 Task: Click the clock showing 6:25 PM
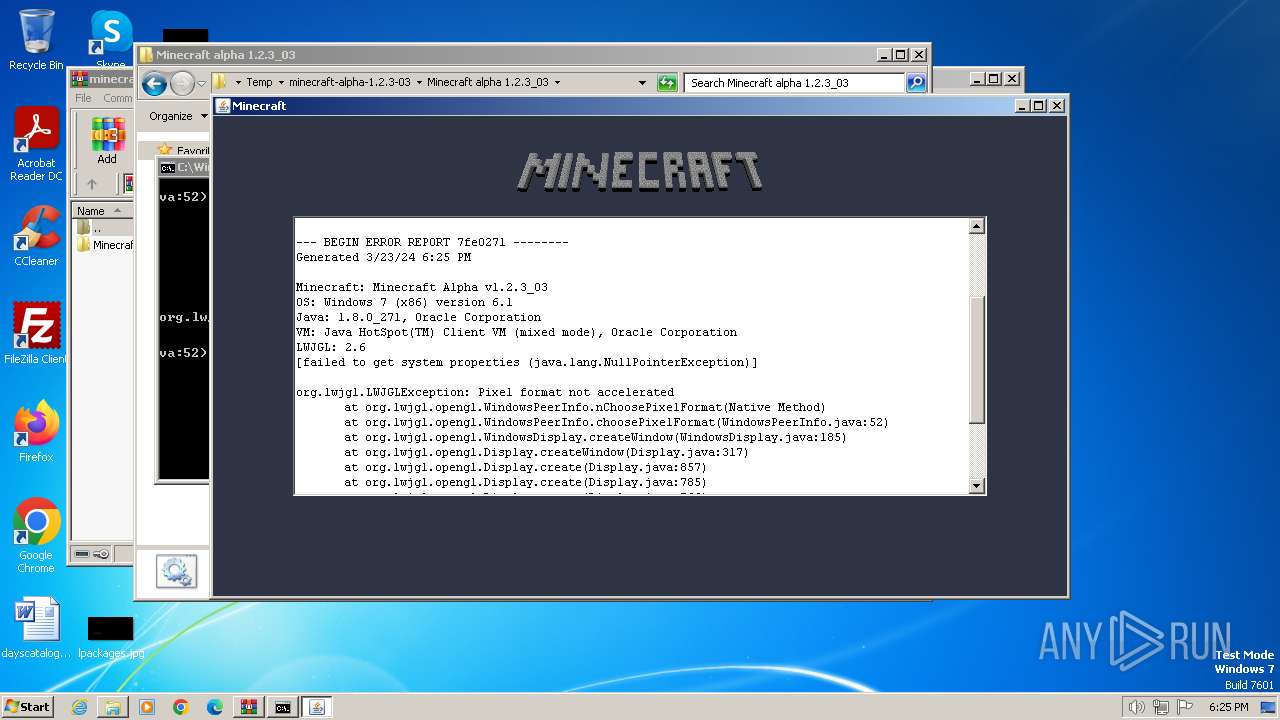click(x=1228, y=707)
